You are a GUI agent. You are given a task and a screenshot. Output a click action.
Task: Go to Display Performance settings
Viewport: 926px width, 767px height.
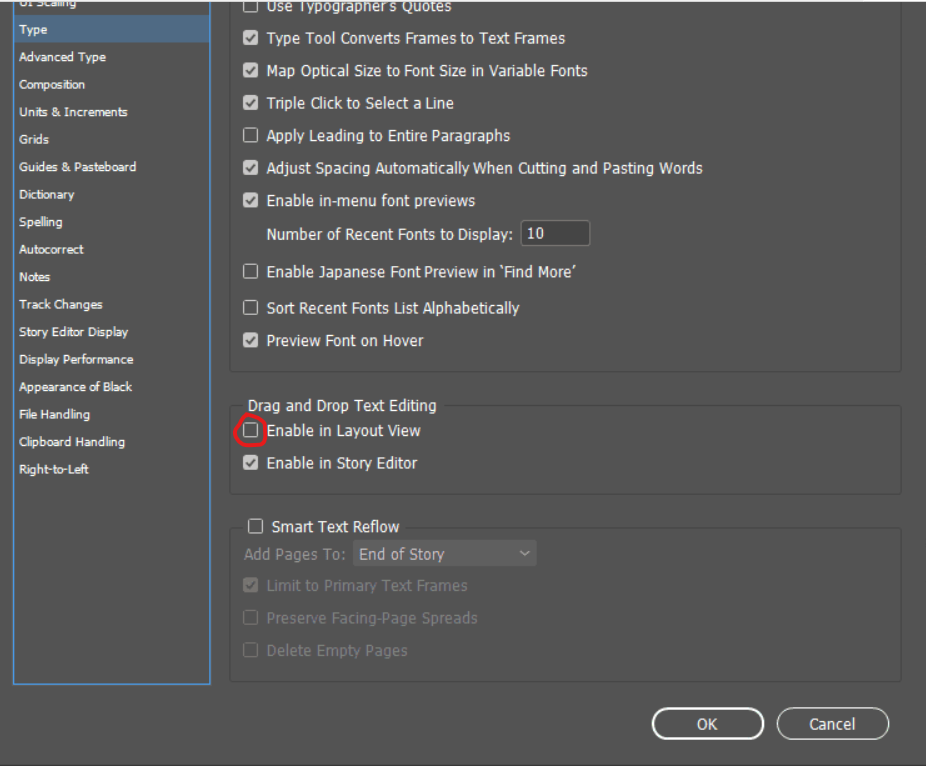(76, 359)
